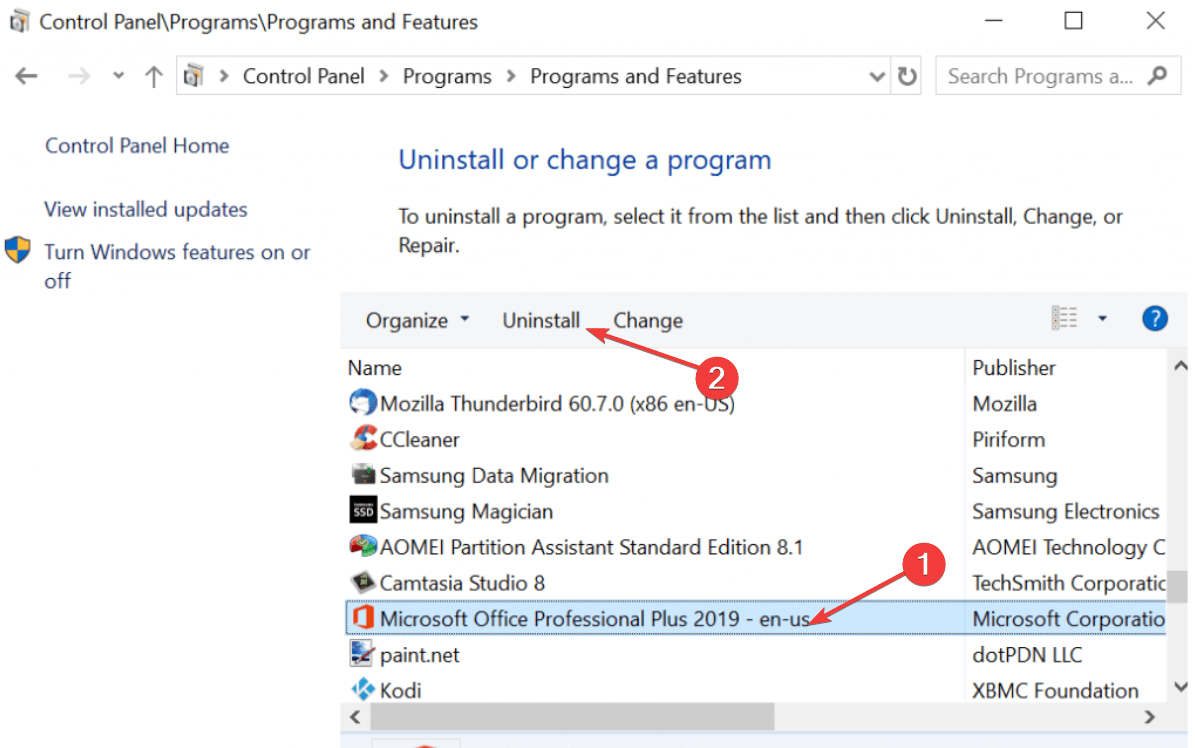Select Programs and Features breadcrumb
The width and height of the screenshot is (1195, 748).
[636, 76]
